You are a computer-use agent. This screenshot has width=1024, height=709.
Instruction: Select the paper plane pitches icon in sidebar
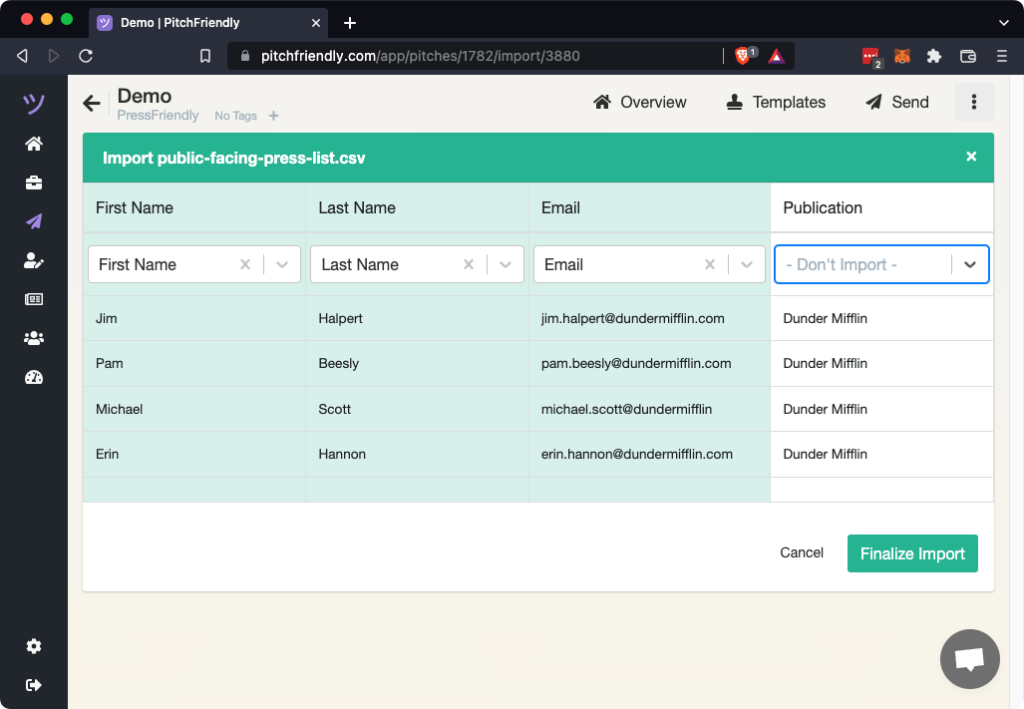point(34,222)
